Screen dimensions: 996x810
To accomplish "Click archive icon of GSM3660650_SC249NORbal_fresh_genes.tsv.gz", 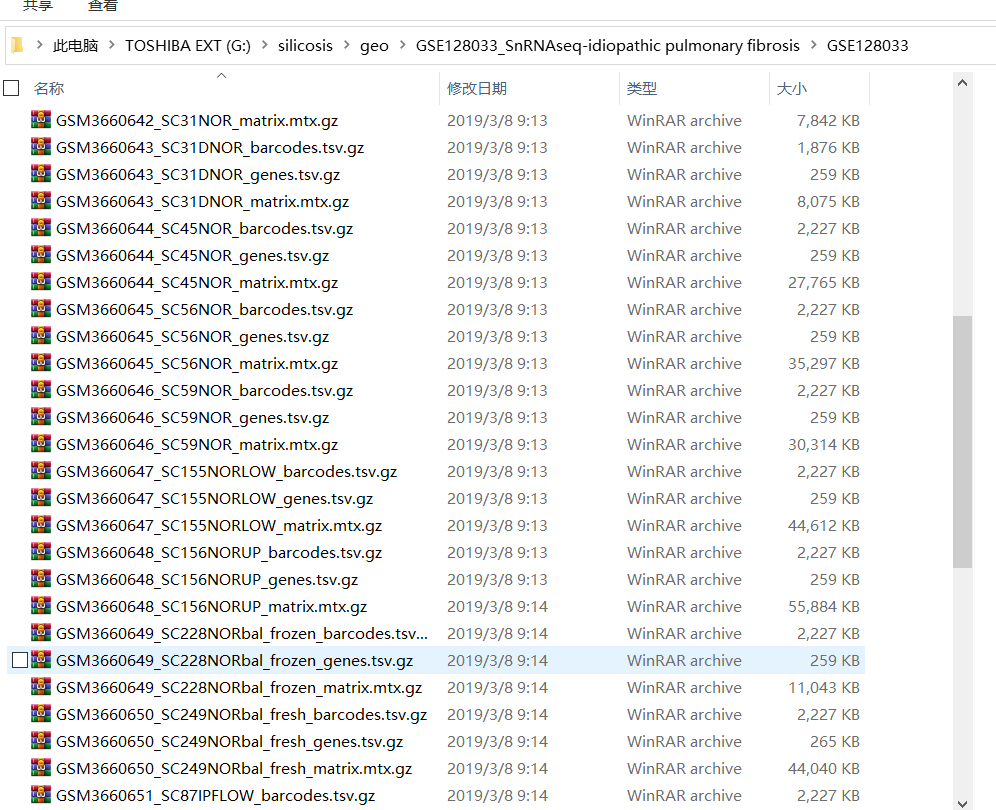I will (41, 740).
